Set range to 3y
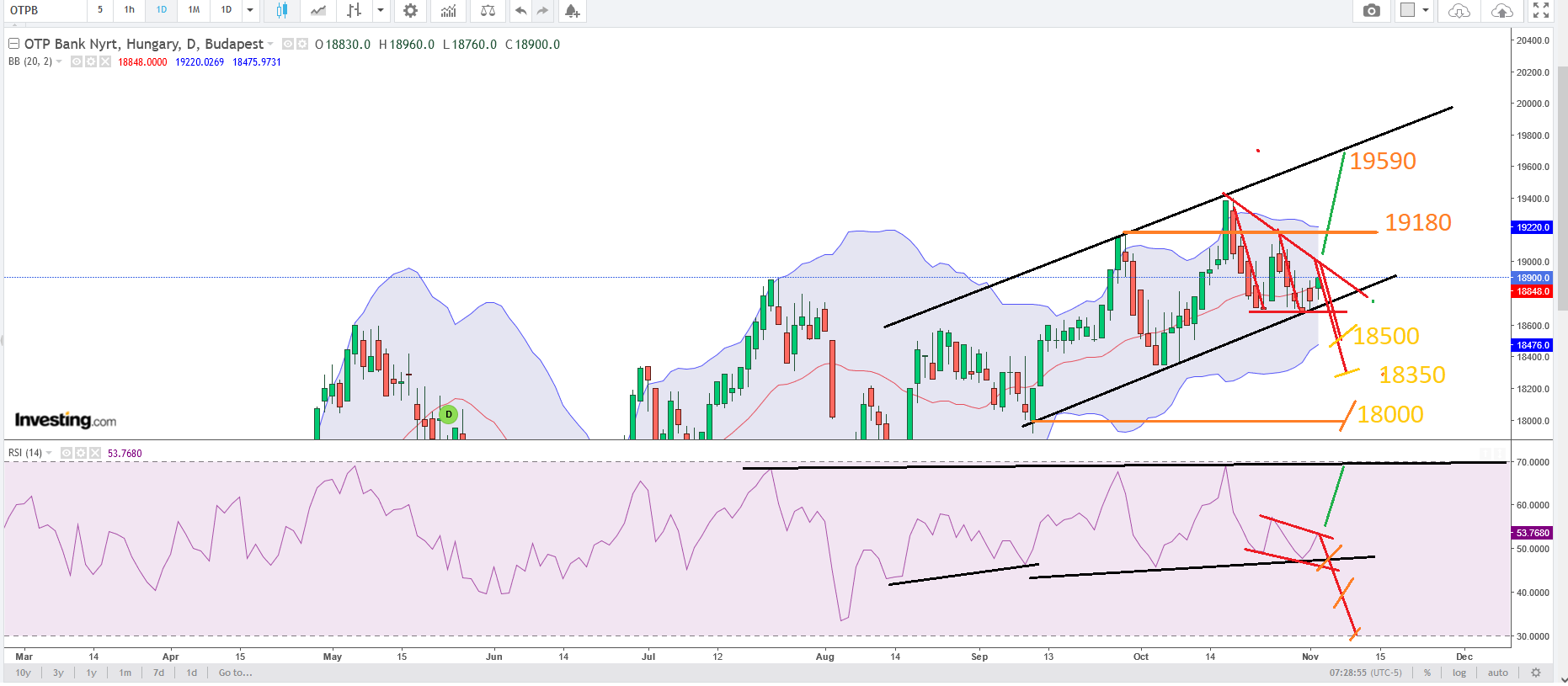Screen dimensions: 1568x686 pyautogui.click(x=58, y=673)
